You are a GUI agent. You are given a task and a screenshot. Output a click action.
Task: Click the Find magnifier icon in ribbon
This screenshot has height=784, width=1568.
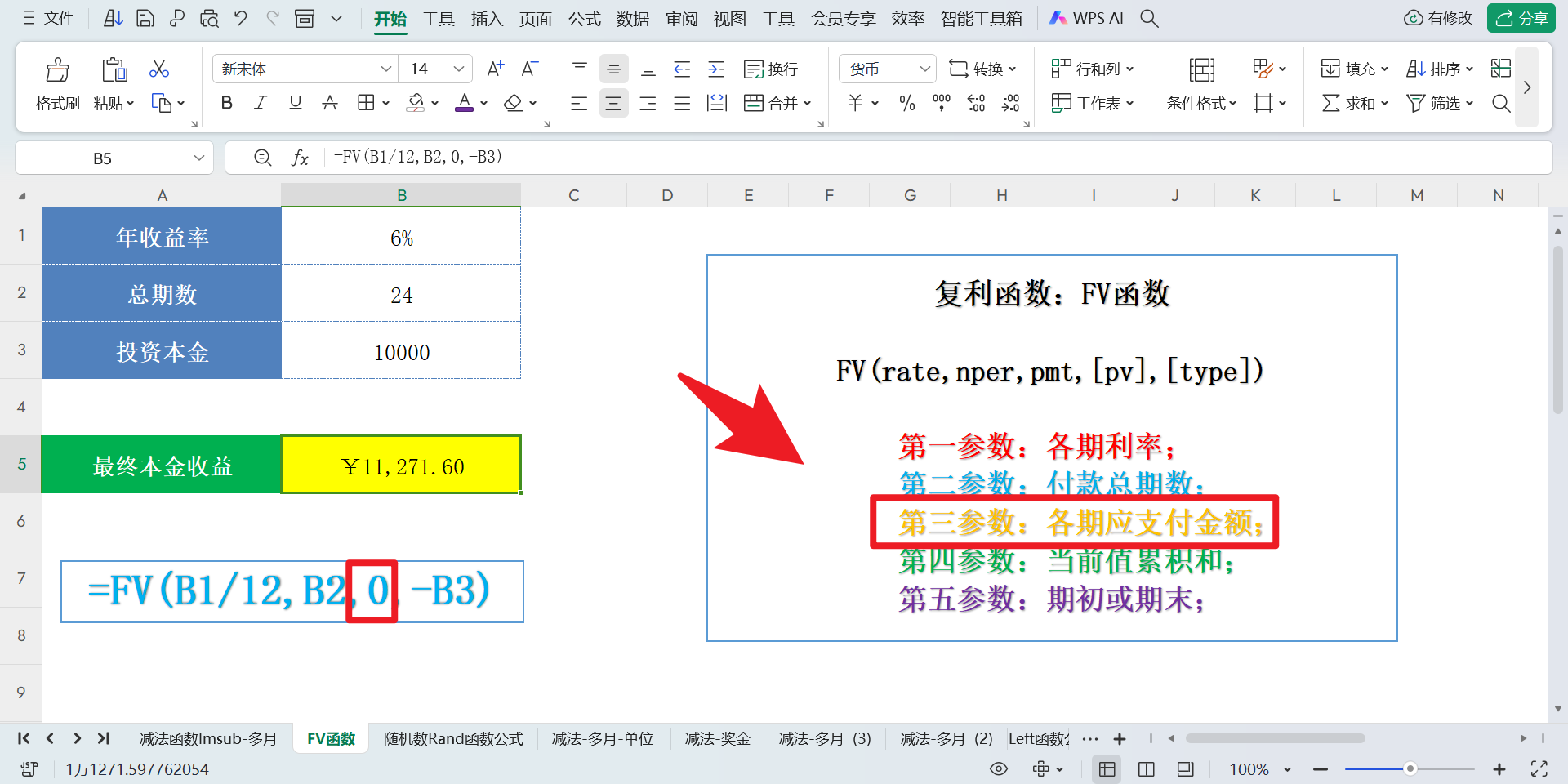(x=1501, y=103)
